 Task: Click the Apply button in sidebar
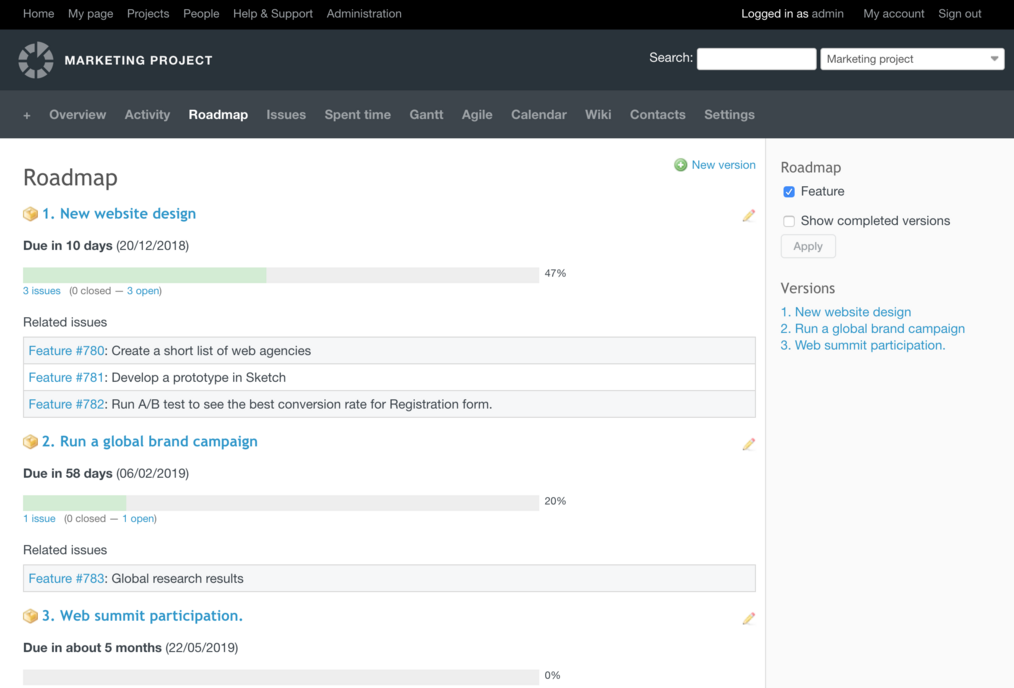tap(808, 246)
